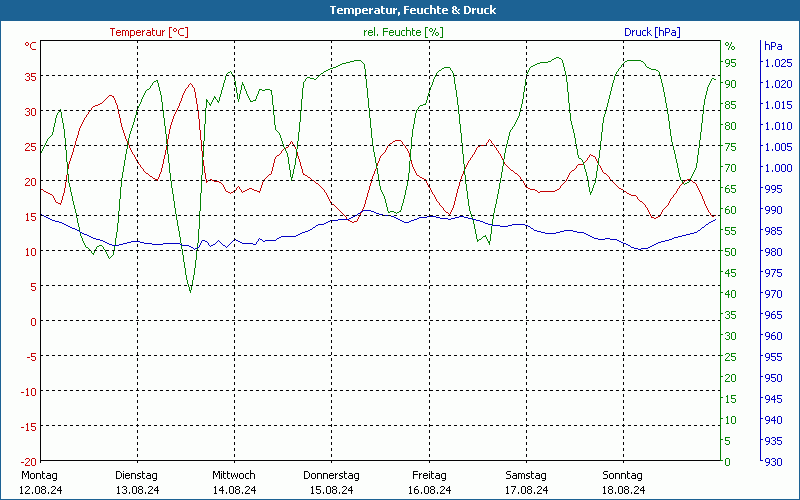Click the blue "1.025" pressure axis value
Image resolution: width=800 pixels, height=500 pixels.
pyautogui.click(x=778, y=63)
